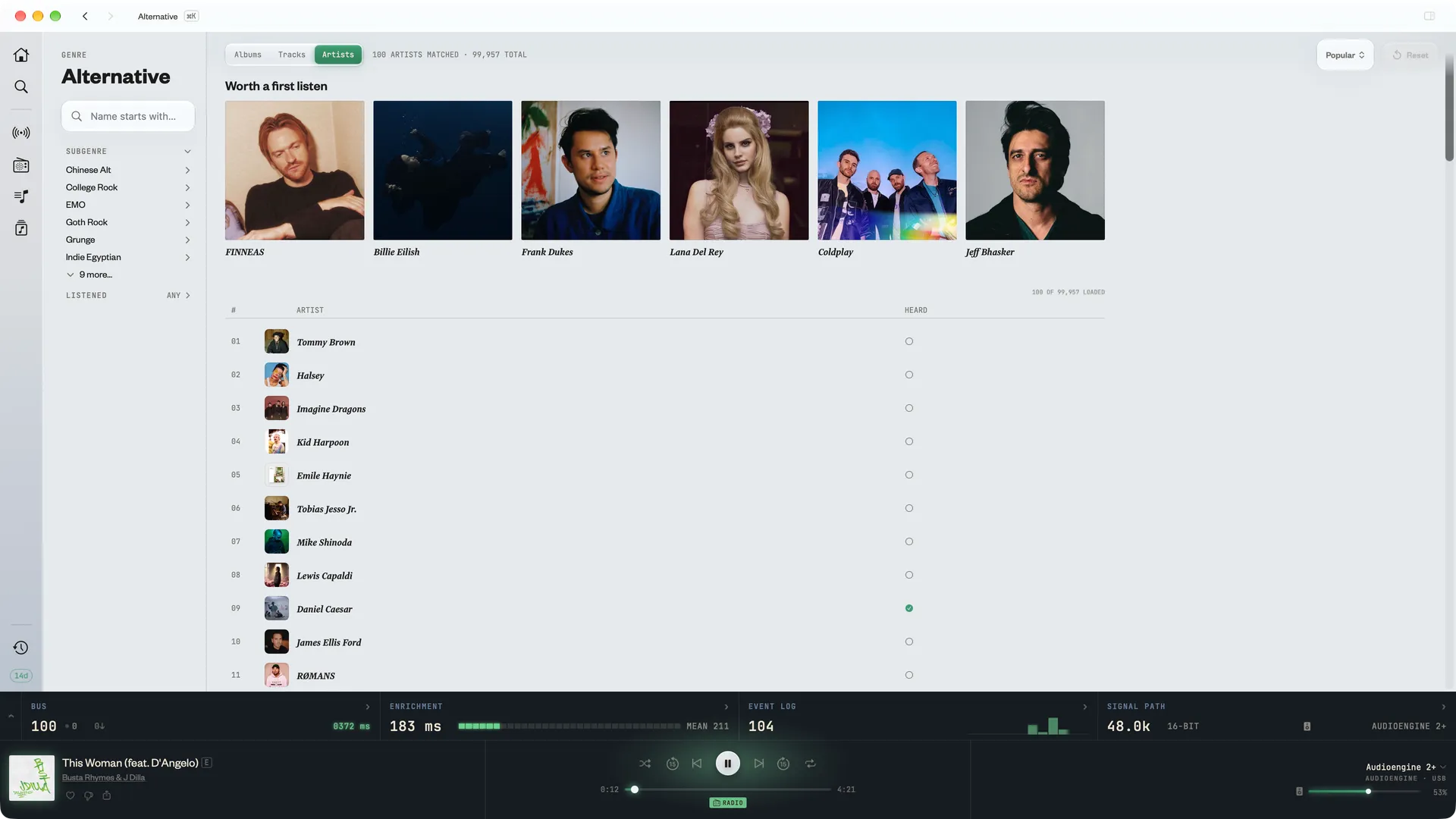Skip to the previous track
The height and width of the screenshot is (819, 1456).
pyautogui.click(x=697, y=764)
